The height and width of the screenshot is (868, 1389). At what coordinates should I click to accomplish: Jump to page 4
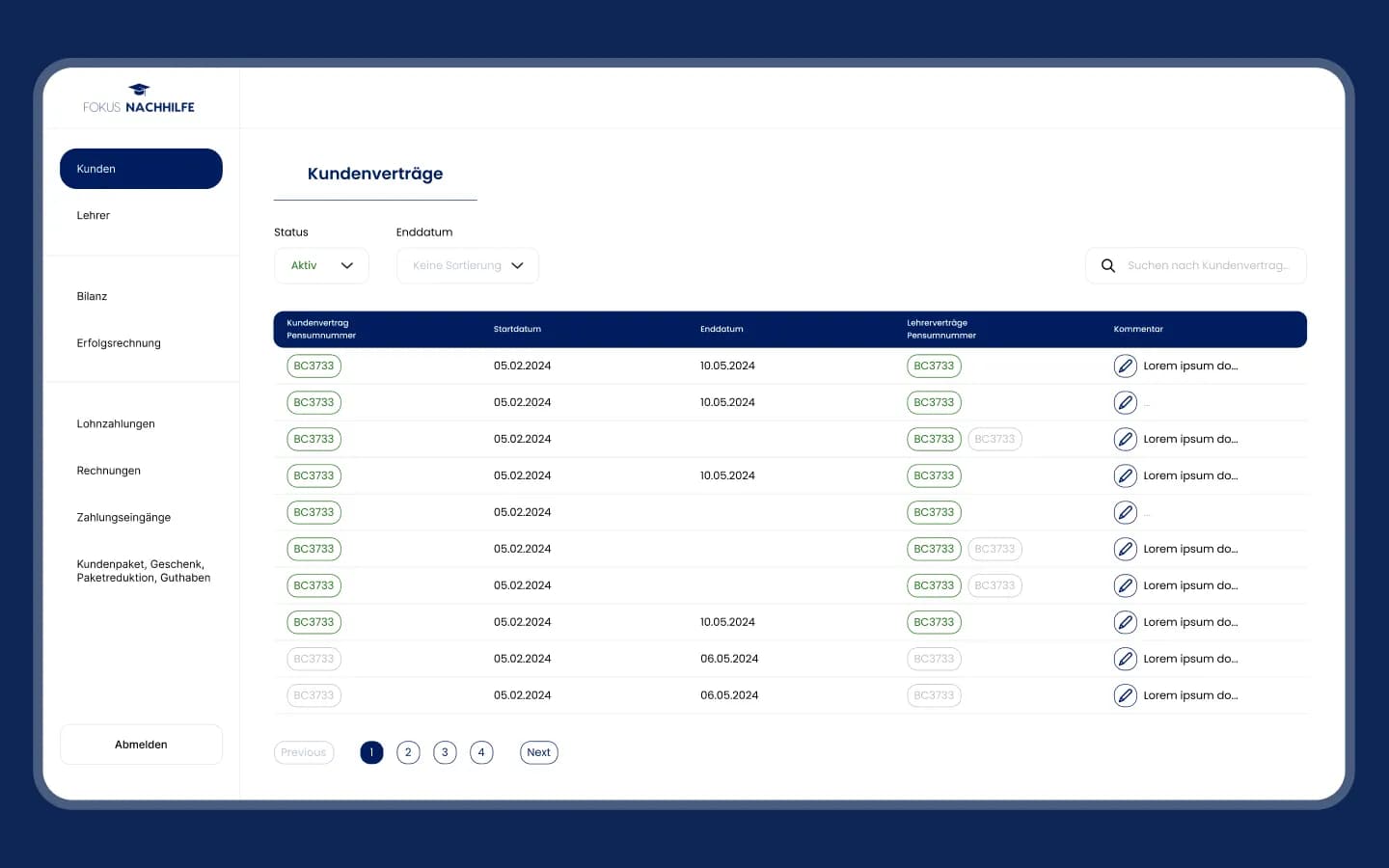(x=481, y=753)
